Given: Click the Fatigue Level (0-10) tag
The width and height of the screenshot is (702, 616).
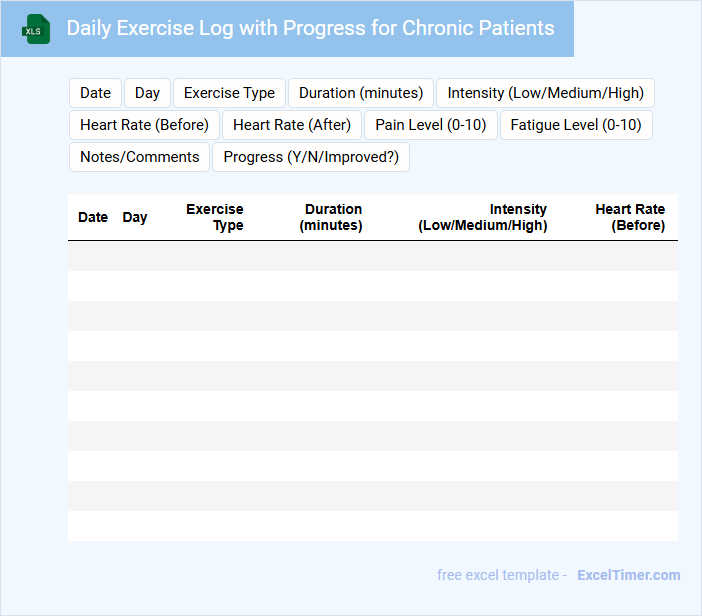Looking at the screenshot, I should point(576,125).
